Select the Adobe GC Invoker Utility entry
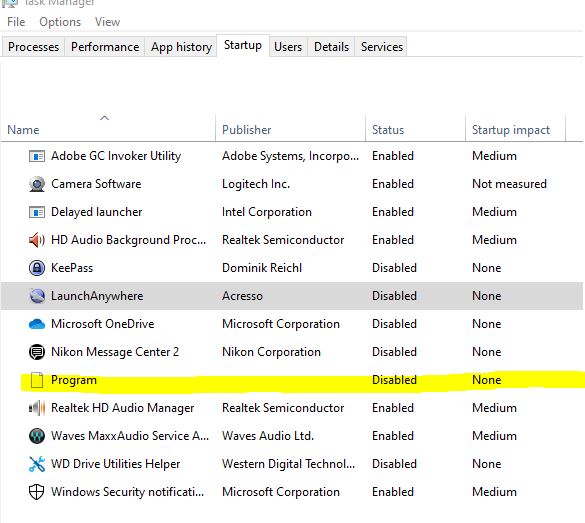Image resolution: width=585 pixels, height=523 pixels. coord(116,156)
